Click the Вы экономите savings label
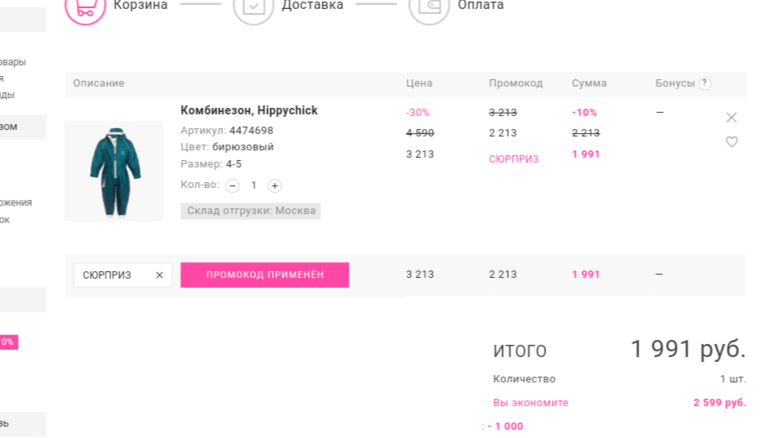 [530, 403]
